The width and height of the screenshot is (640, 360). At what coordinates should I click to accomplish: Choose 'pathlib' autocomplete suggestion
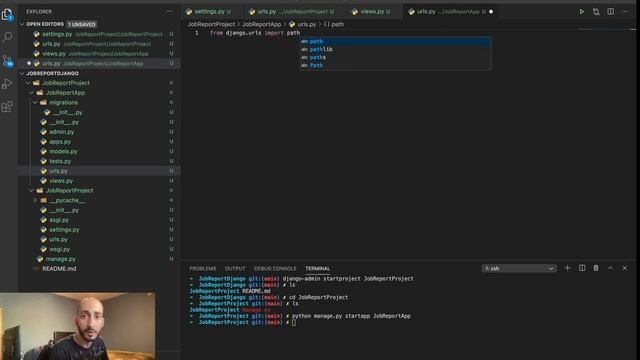[x=396, y=49]
